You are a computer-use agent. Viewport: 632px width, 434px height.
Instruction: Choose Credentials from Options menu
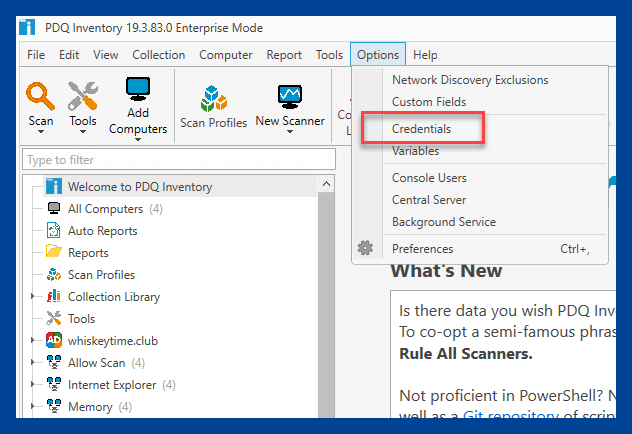click(x=421, y=129)
